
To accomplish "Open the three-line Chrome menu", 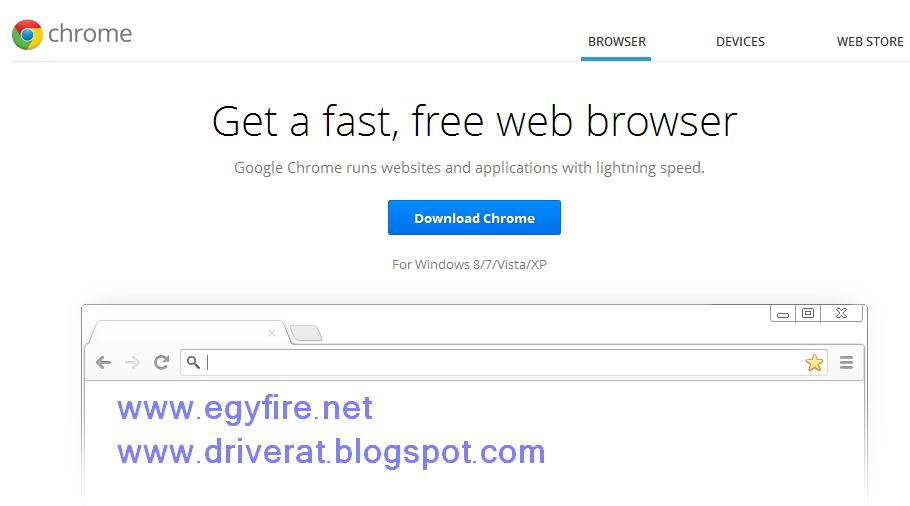I will (x=846, y=363).
